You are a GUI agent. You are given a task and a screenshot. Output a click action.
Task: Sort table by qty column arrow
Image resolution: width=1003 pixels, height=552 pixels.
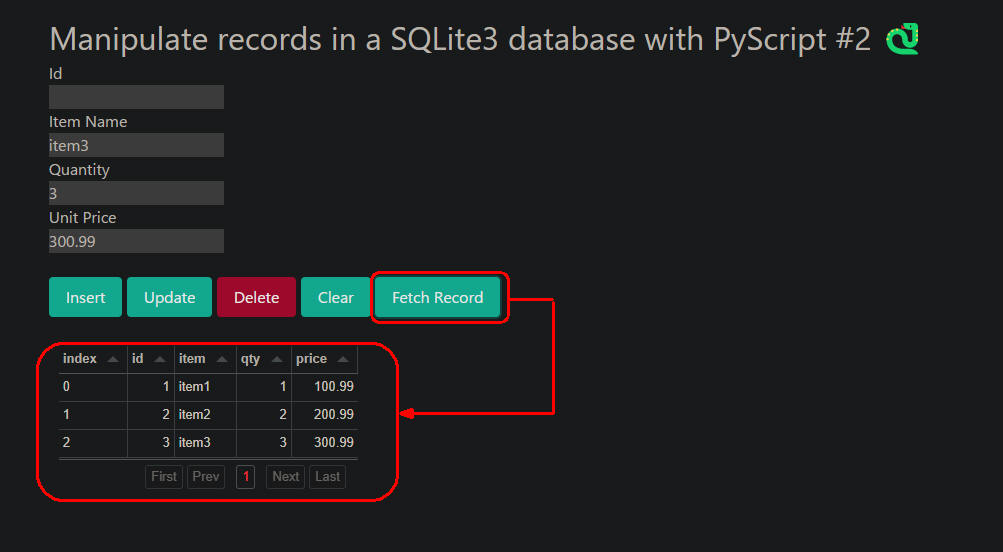pyautogui.click(x=277, y=359)
